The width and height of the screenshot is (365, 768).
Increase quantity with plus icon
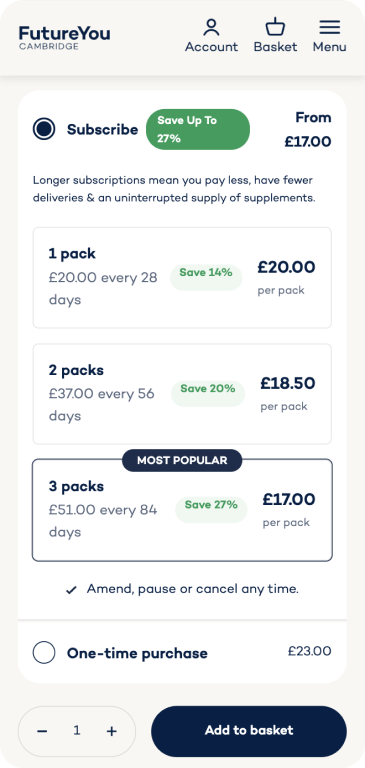pos(112,731)
